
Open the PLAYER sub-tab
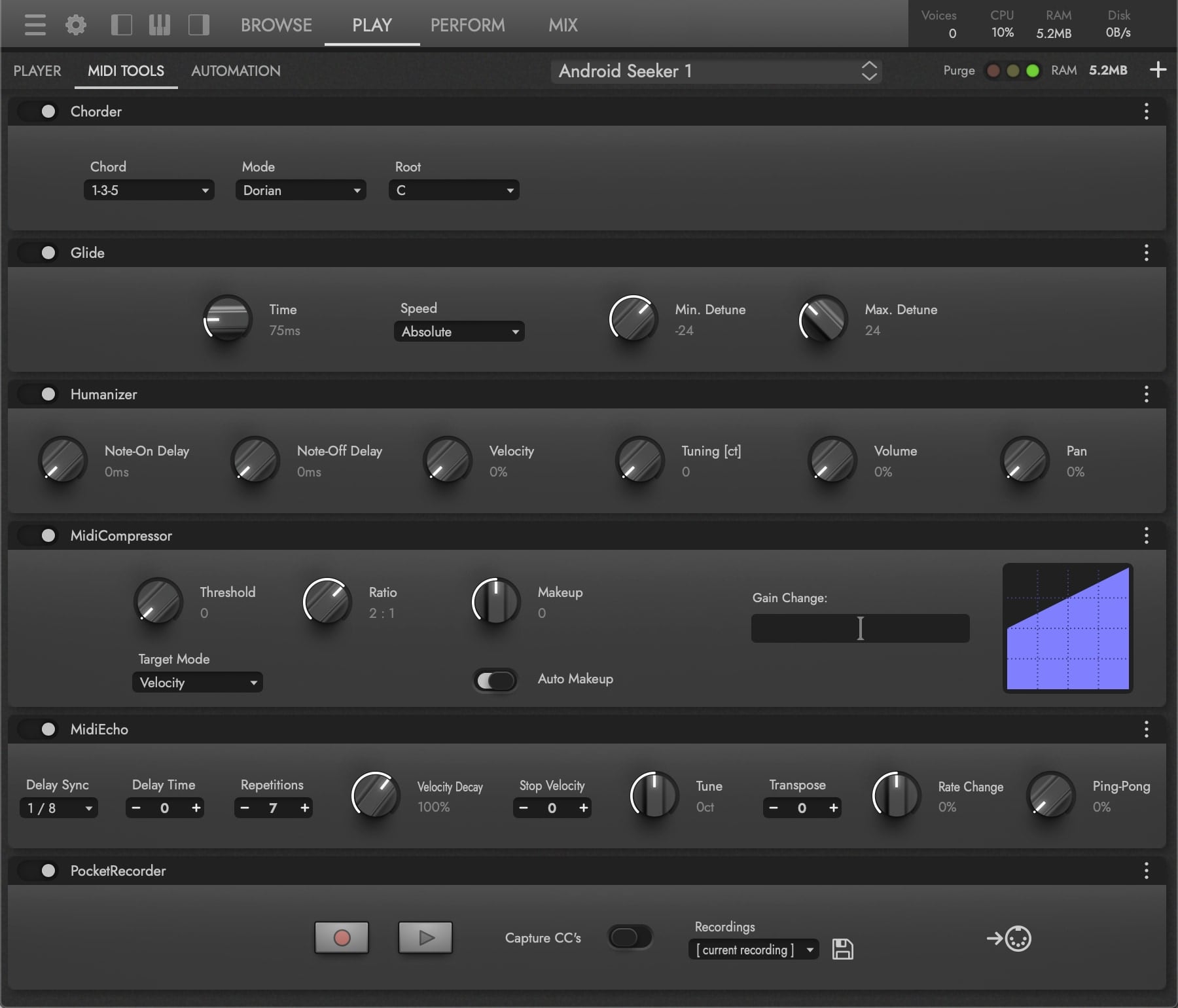click(x=37, y=71)
